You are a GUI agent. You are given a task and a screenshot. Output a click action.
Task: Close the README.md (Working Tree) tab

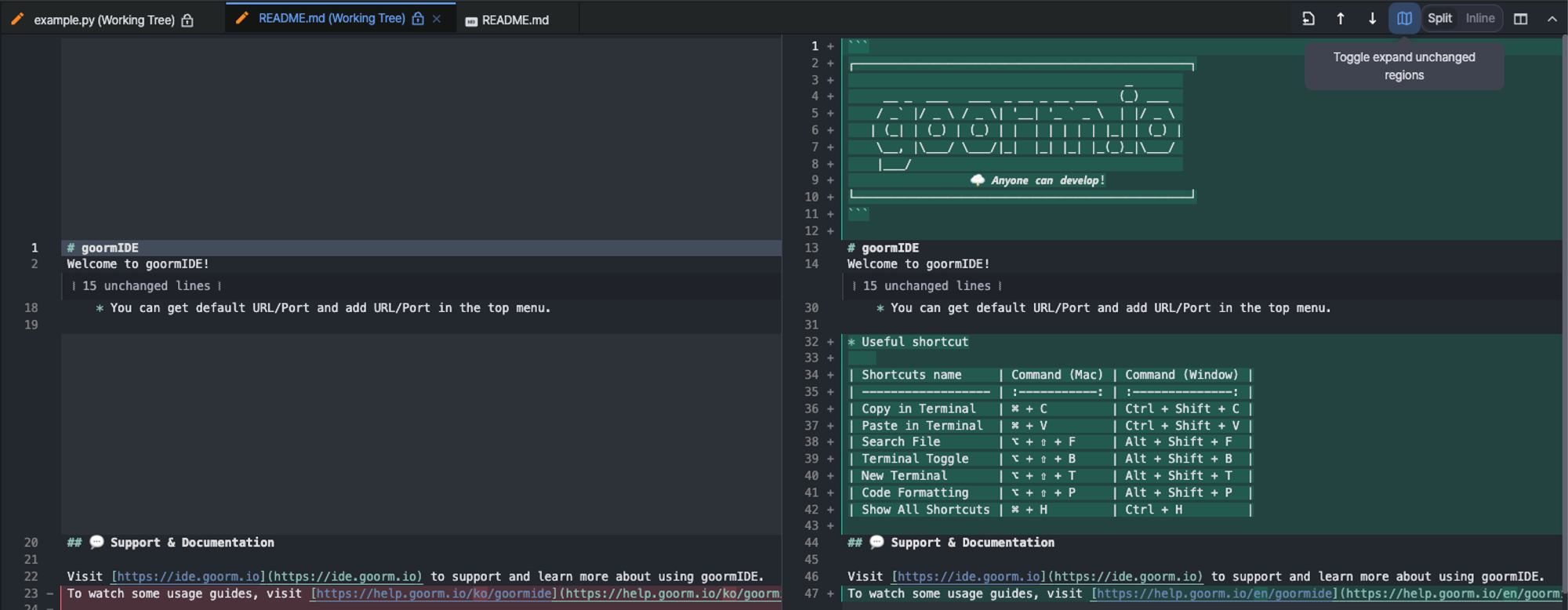(437, 19)
